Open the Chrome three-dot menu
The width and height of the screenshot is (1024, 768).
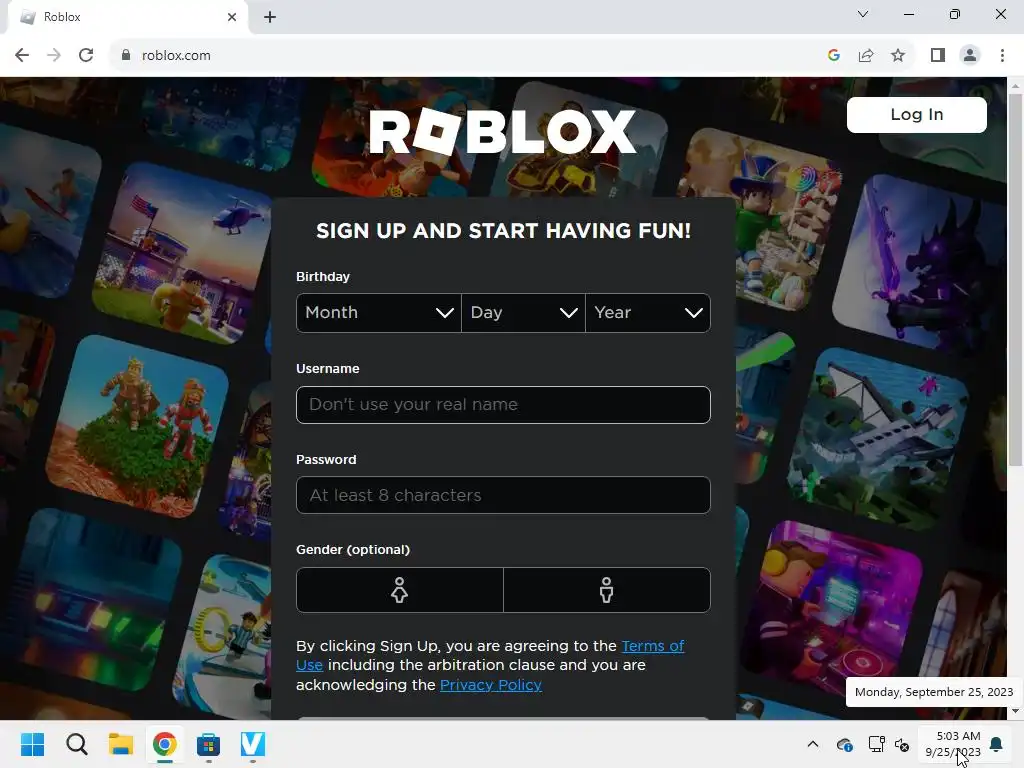pos(1002,56)
